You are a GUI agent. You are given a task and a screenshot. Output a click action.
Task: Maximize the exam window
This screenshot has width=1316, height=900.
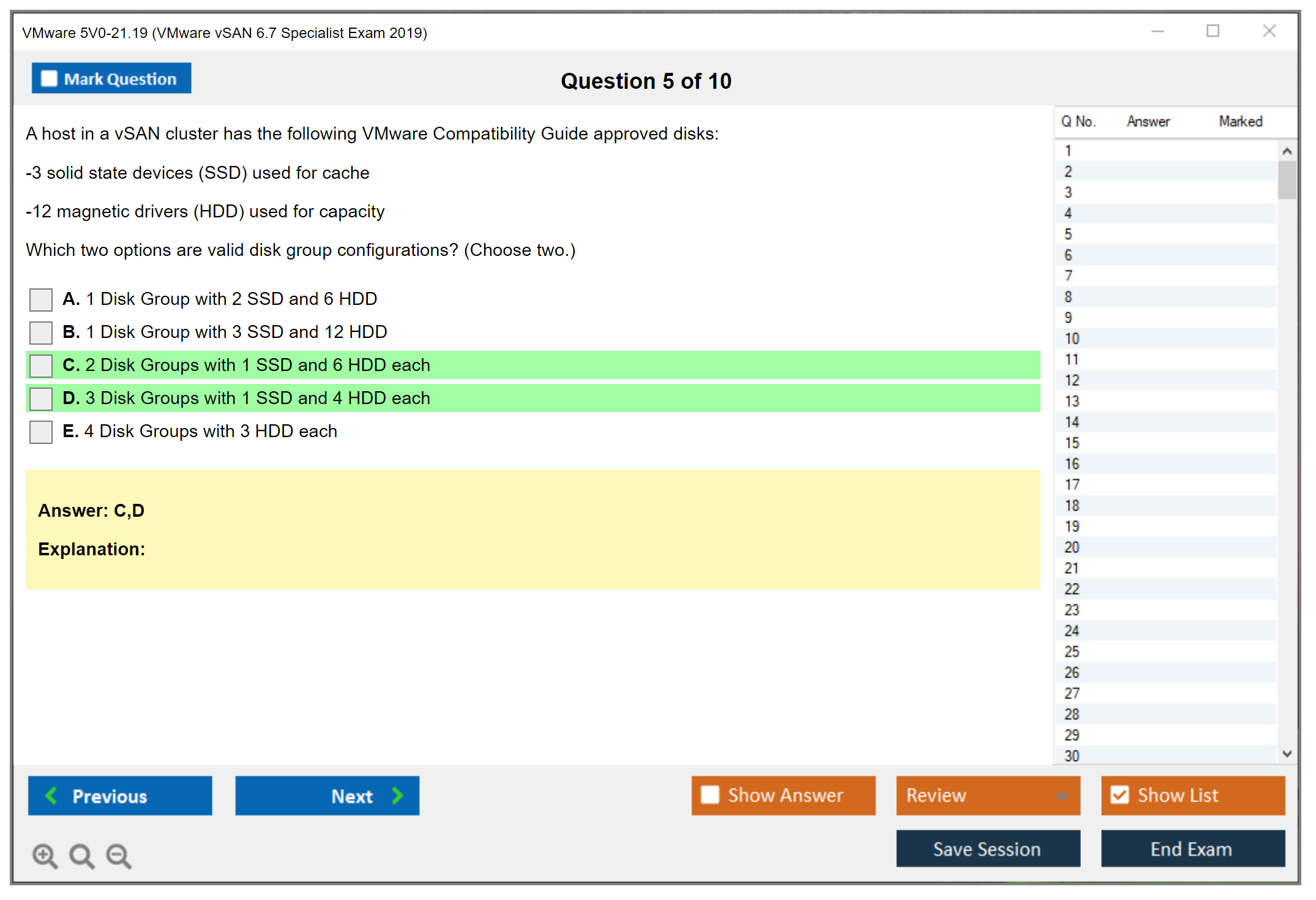1213,31
